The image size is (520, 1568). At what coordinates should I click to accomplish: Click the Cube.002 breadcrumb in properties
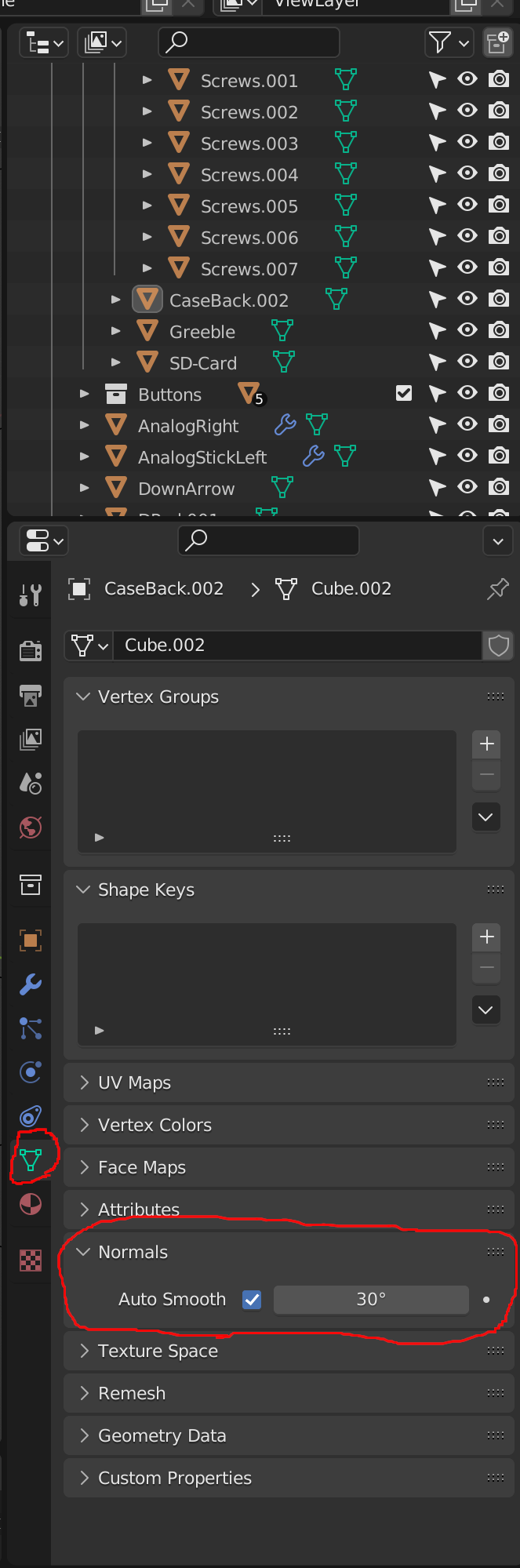click(334, 589)
